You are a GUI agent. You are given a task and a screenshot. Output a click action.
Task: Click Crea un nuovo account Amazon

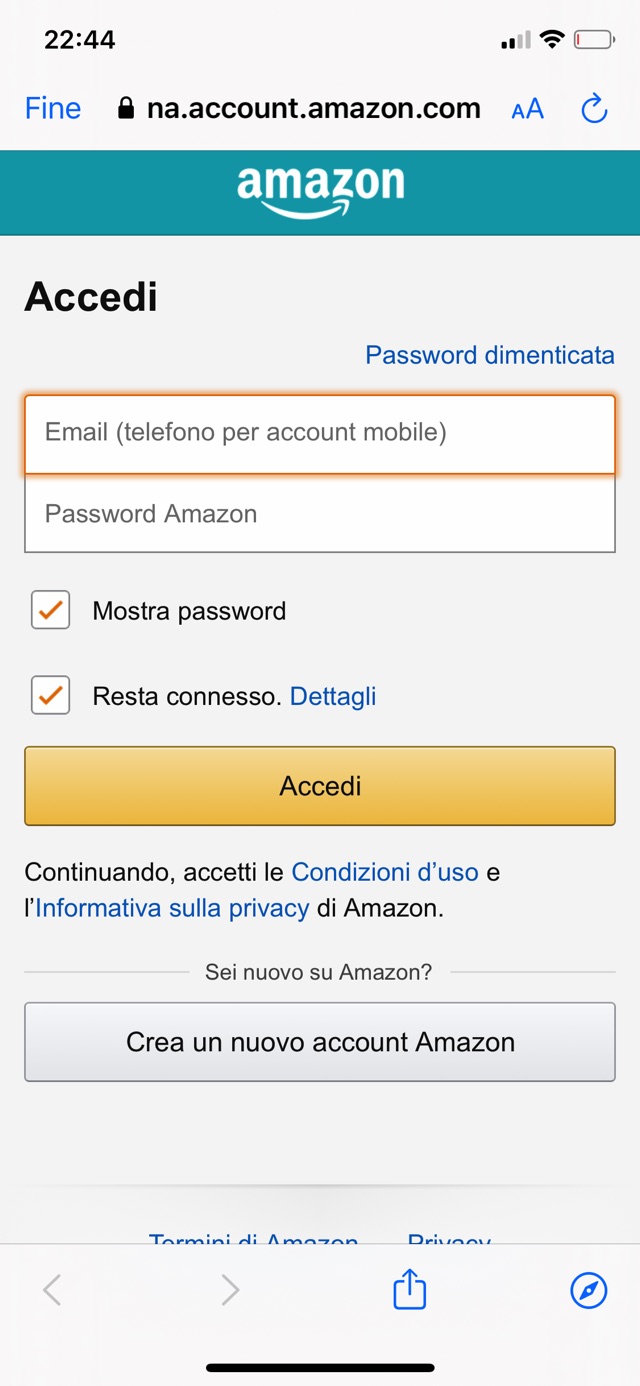[x=320, y=1042]
